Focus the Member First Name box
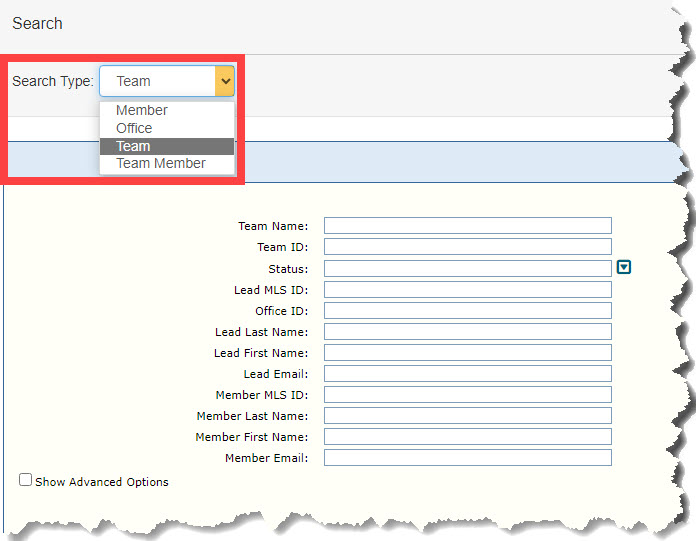Screen dimensions: 696x541 pyautogui.click(x=468, y=437)
